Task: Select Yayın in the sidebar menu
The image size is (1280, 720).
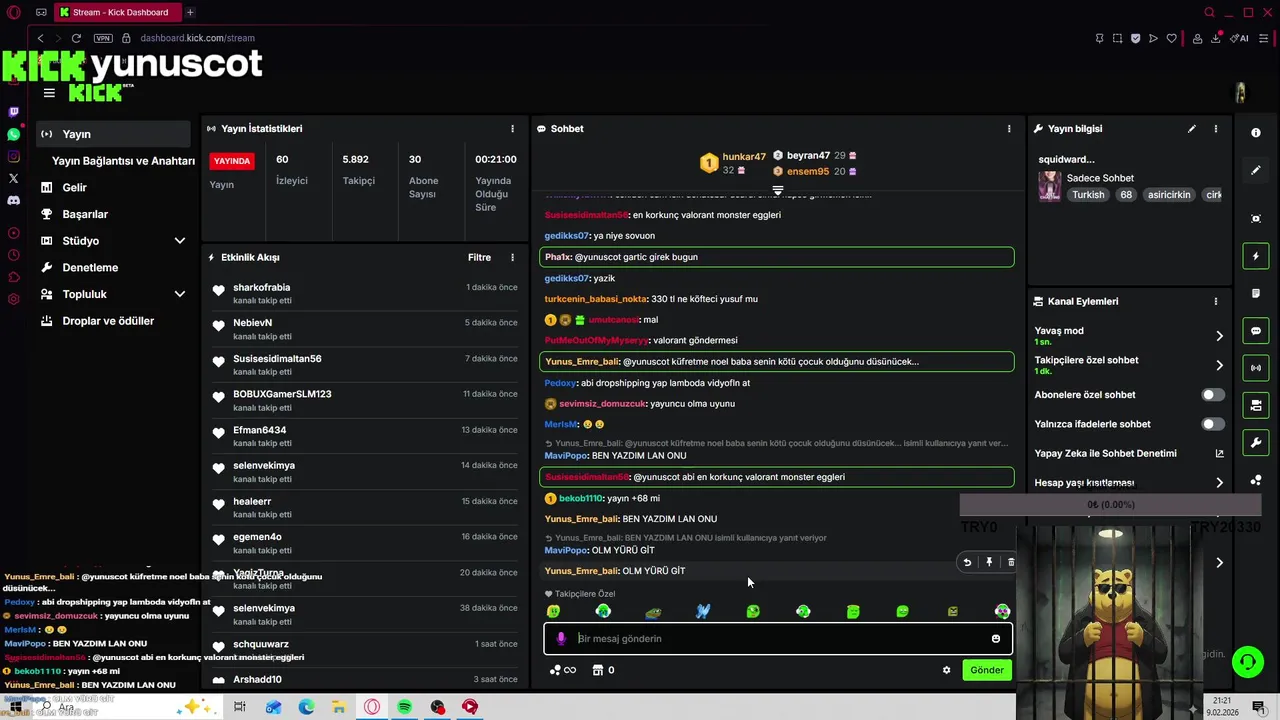Action: [113, 134]
